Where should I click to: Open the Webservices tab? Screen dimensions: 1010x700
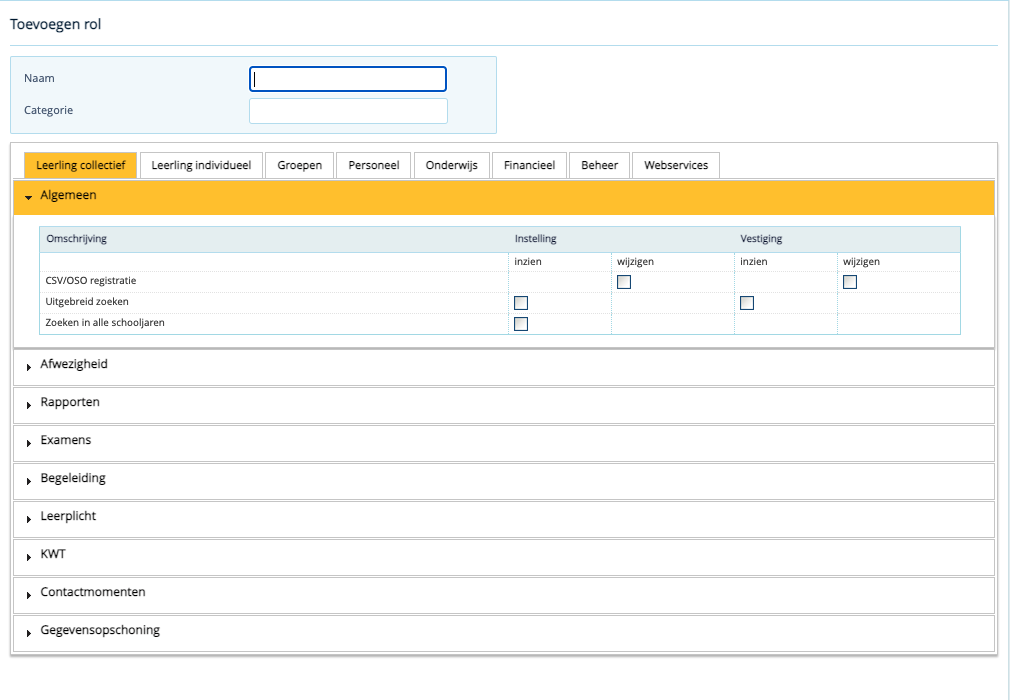676,166
